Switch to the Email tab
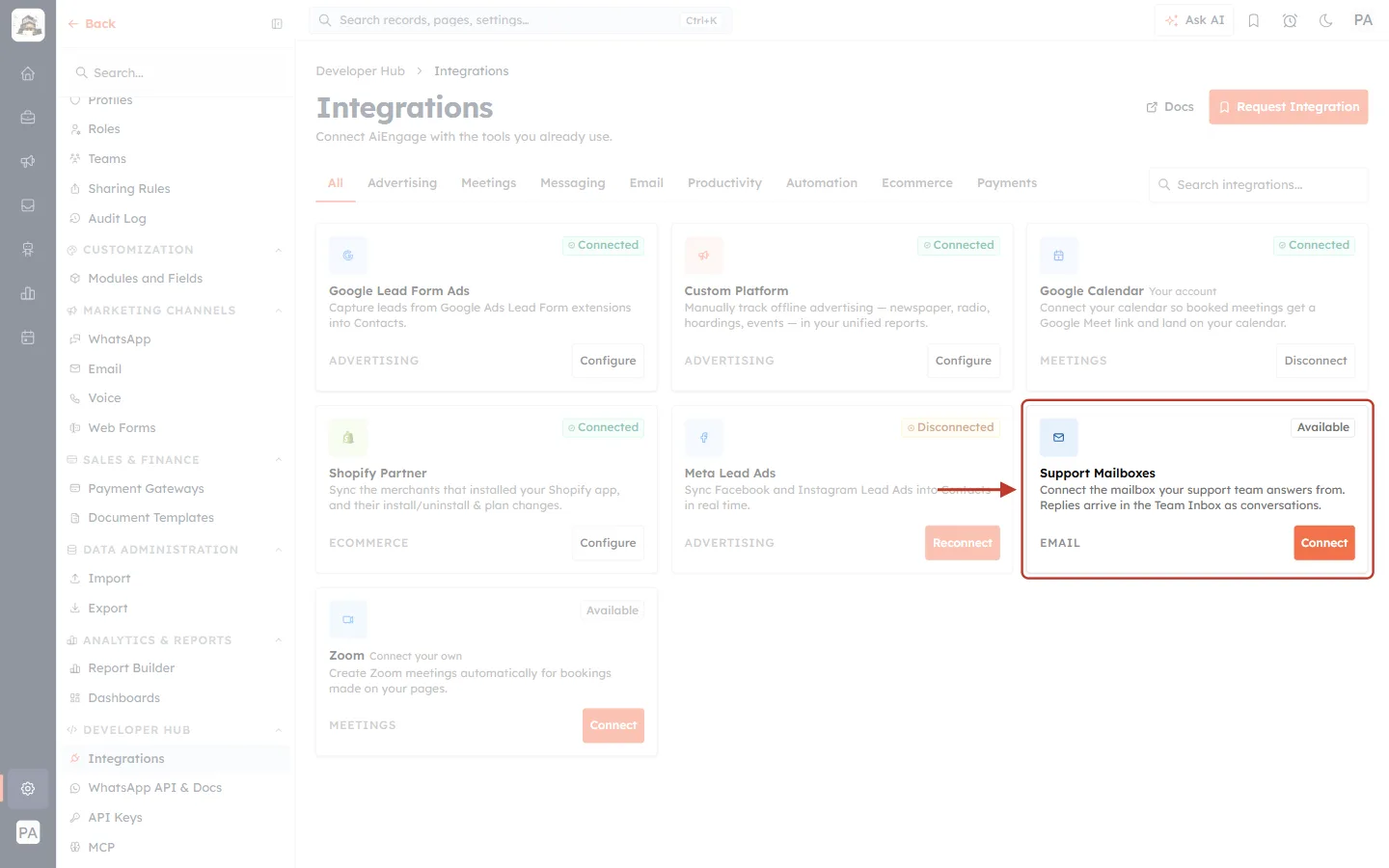Screen dimensions: 1389x868 [646, 183]
